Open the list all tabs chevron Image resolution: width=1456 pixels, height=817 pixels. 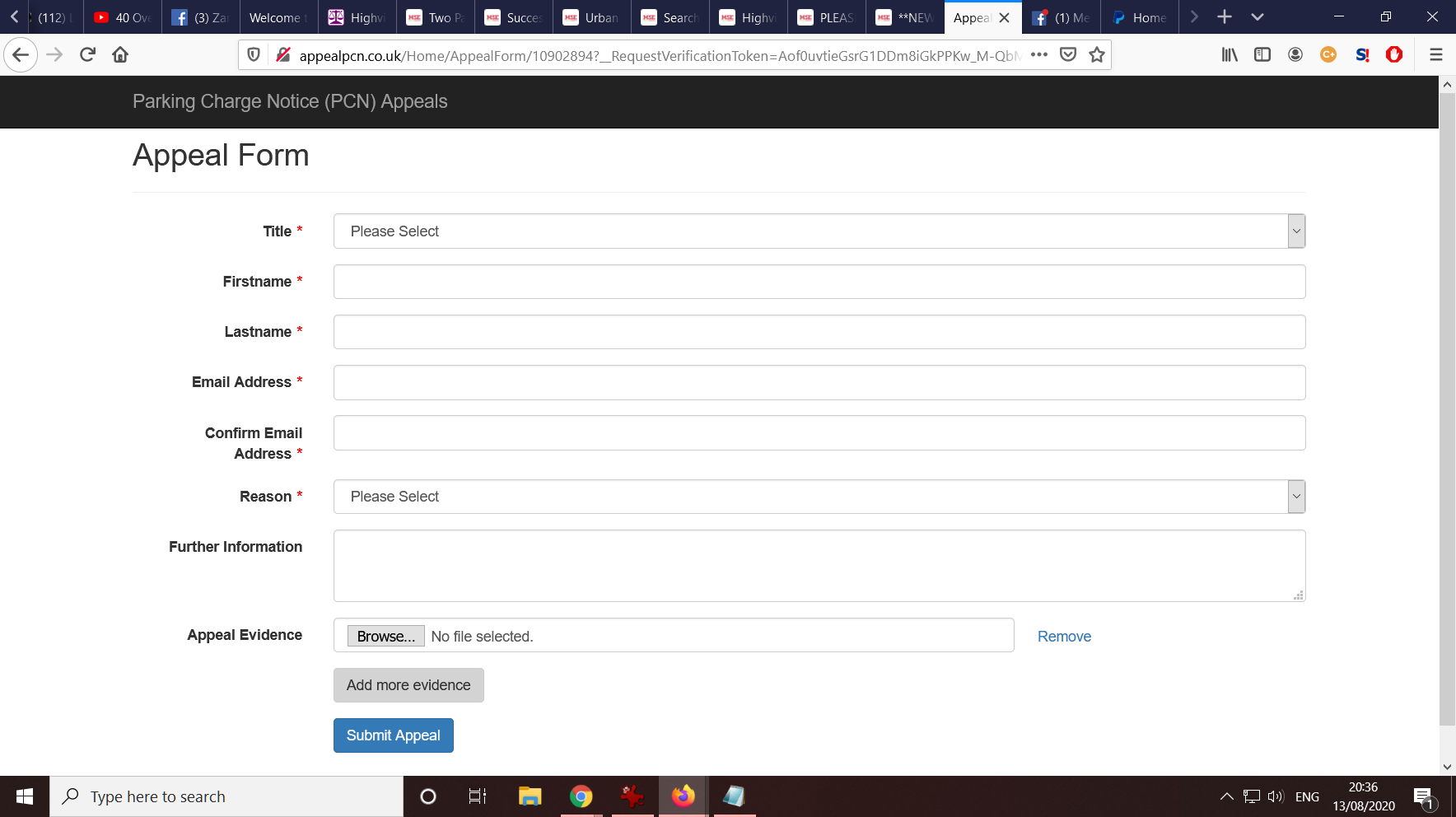(1257, 17)
